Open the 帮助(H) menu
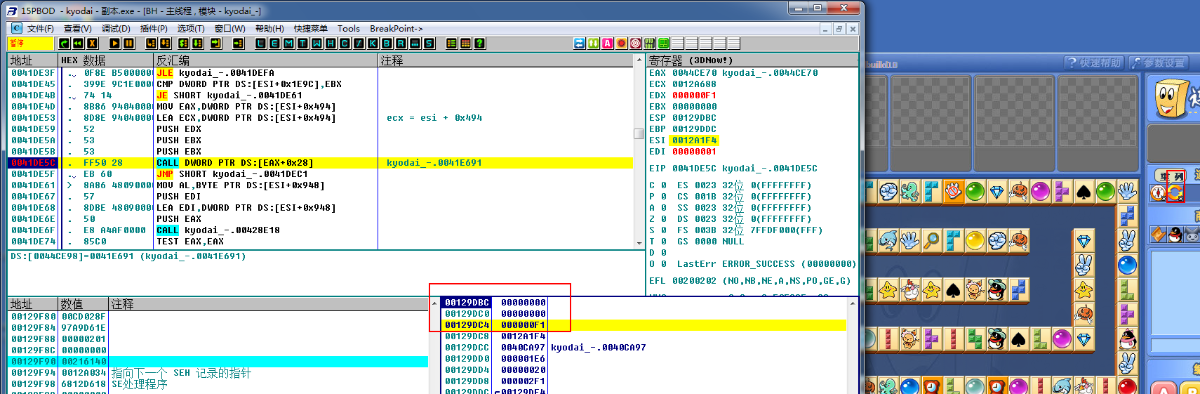Image resolution: width=1200 pixels, height=394 pixels. pyautogui.click(x=270, y=28)
